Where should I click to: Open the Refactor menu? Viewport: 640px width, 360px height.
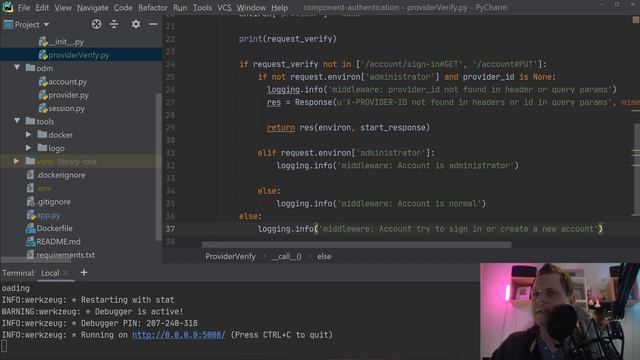coord(153,7)
